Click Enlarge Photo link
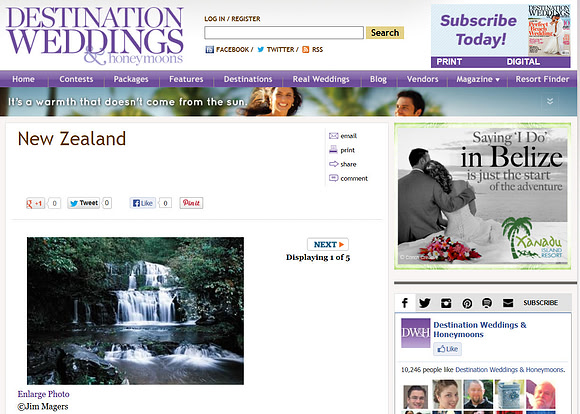The image size is (580, 414). [44, 394]
